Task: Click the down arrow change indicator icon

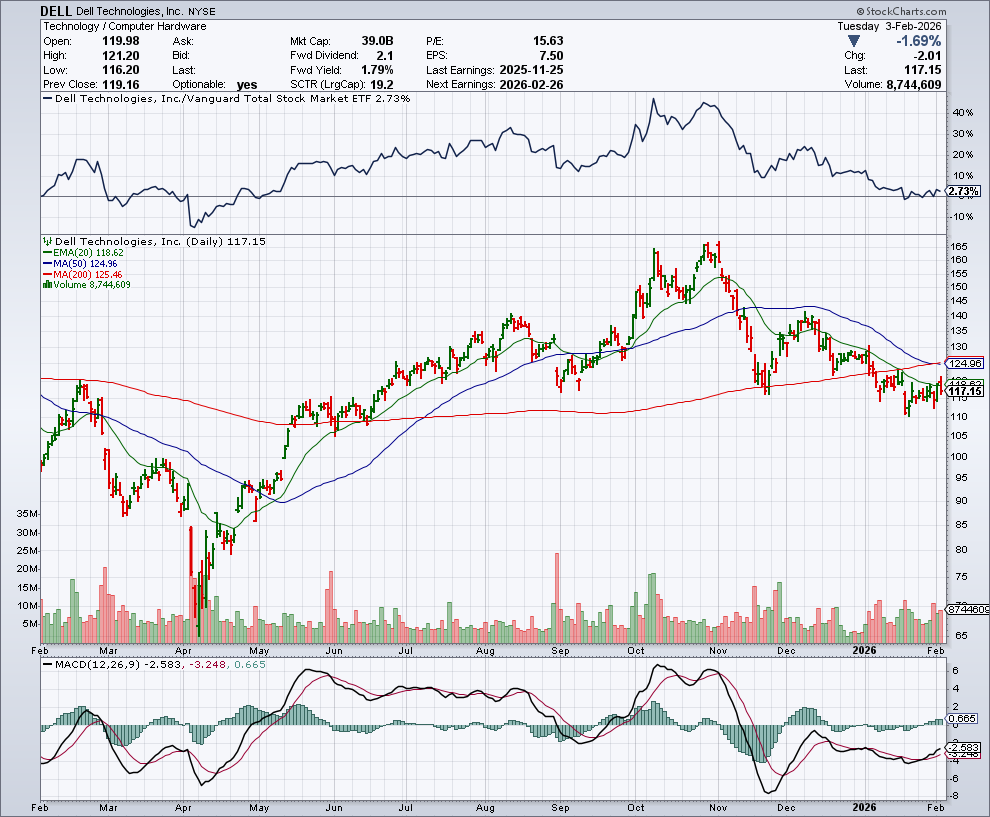Action: tap(854, 41)
